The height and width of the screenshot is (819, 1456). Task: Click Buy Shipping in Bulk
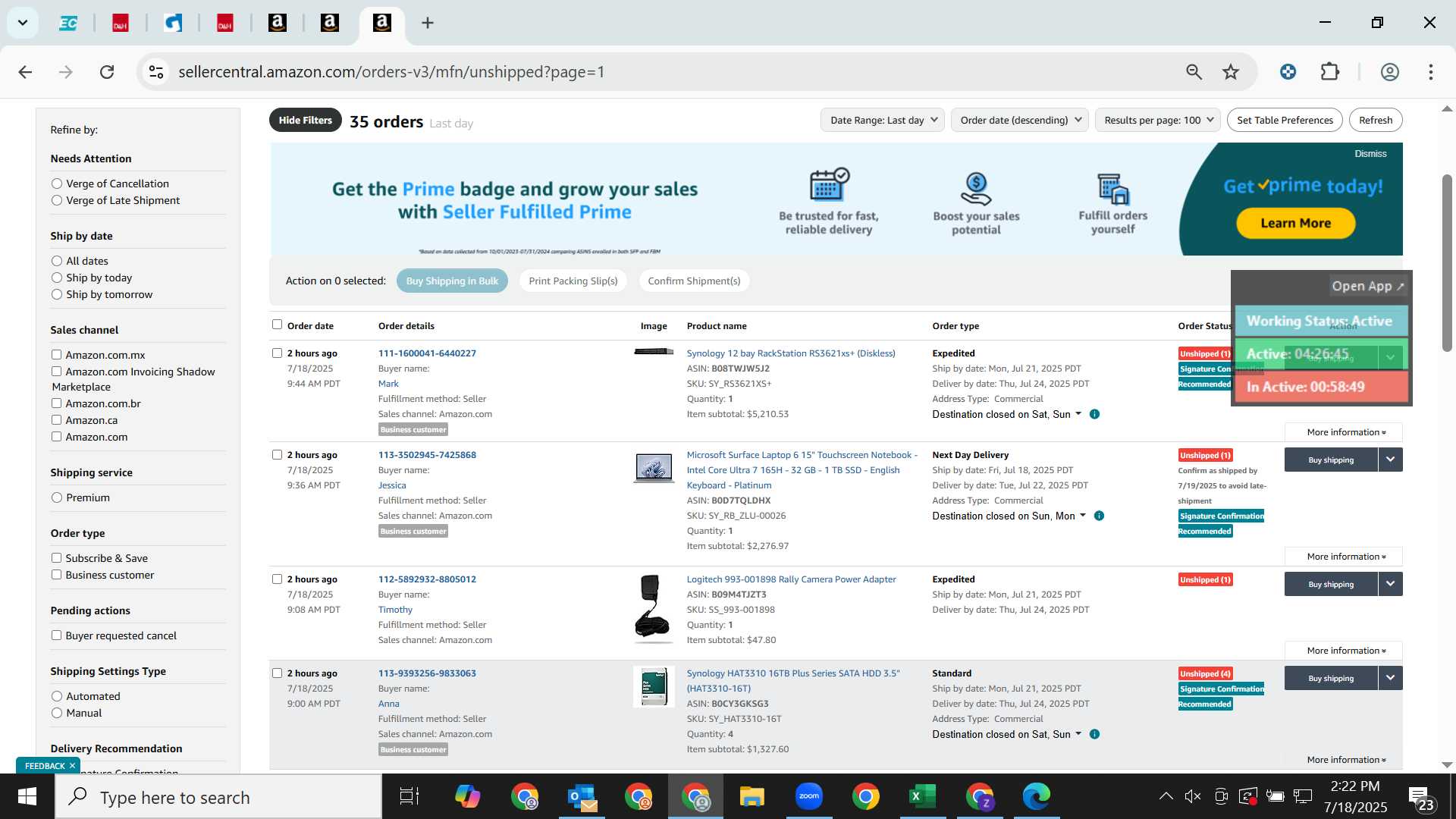(452, 281)
